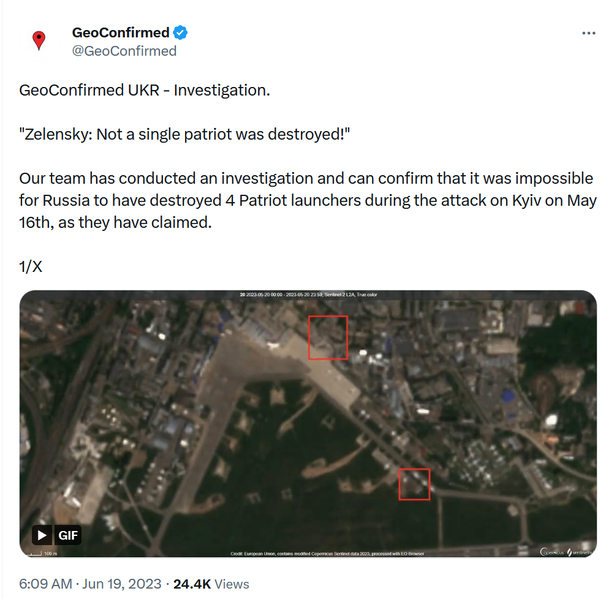
Task: Click the Zelensky quote line in tweet
Action: coord(184,135)
